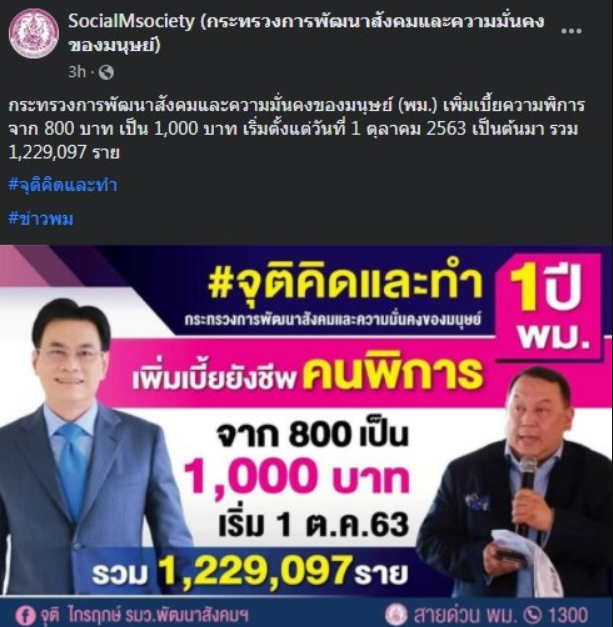The width and height of the screenshot is (613, 627).
Task: Open the post image at the headline hashtag
Action: point(345,284)
